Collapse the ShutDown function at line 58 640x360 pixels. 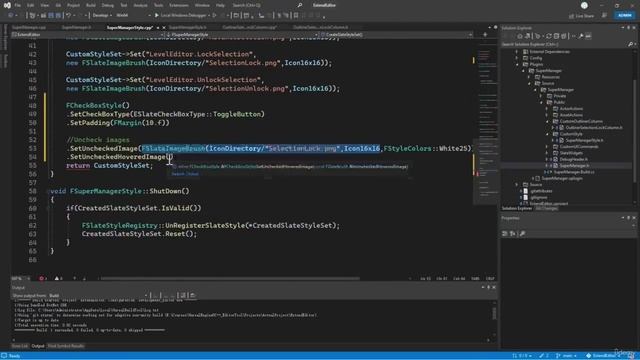48,191
